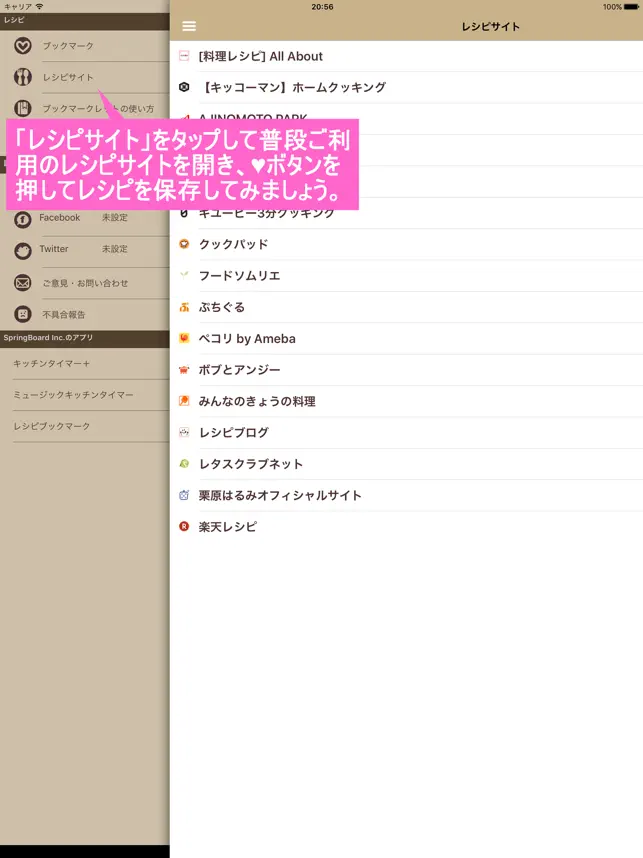Open クックパッド recipe site
This screenshot has width=643, height=858.
tap(407, 244)
